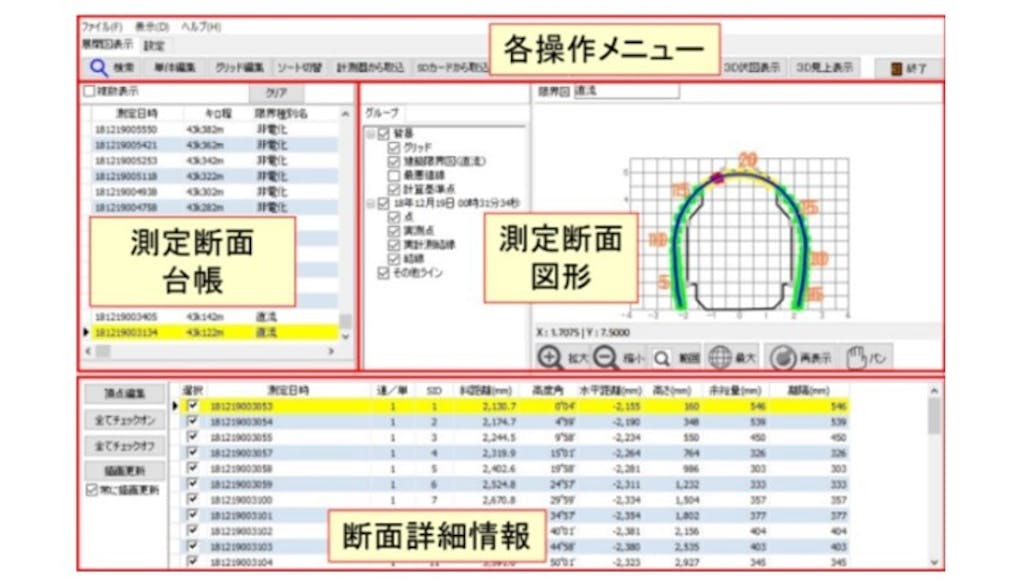This screenshot has height=586, width=1024.
Task: Click the 限界図 input field
Action: tap(626, 91)
